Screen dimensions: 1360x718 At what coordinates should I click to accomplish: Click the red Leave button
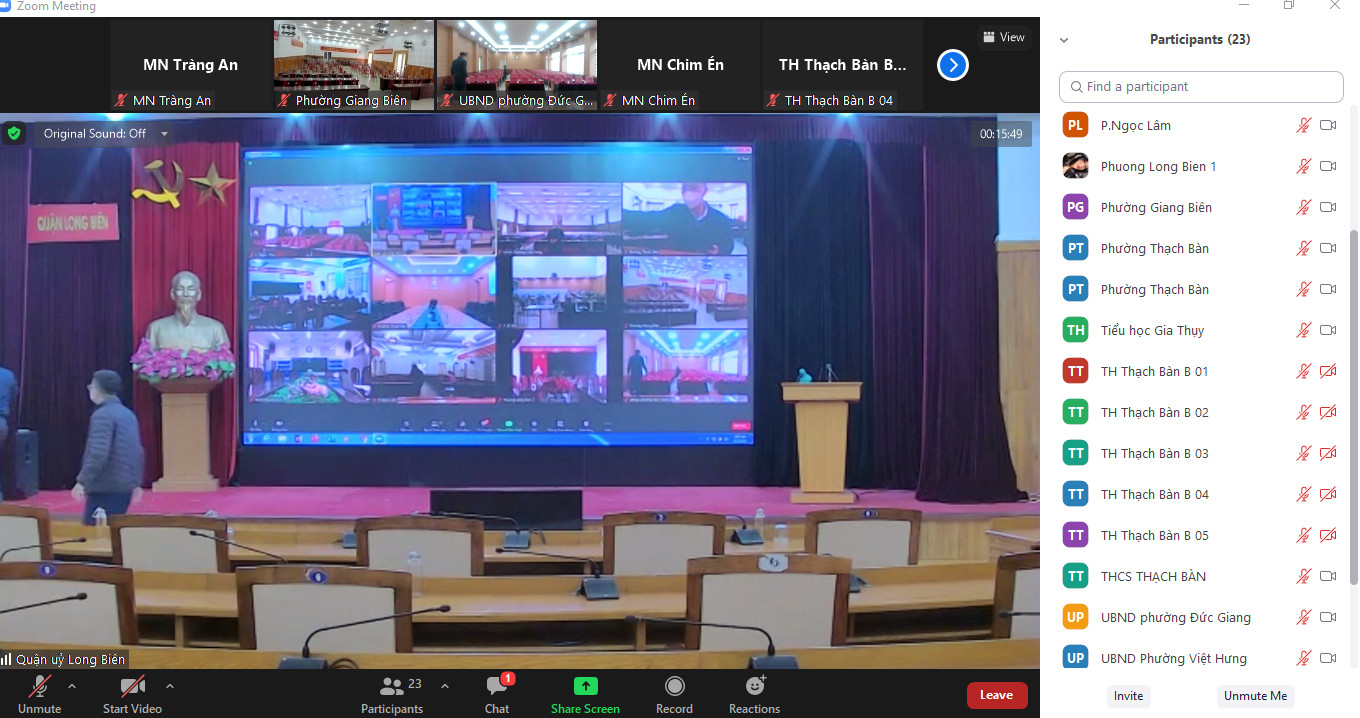click(996, 695)
